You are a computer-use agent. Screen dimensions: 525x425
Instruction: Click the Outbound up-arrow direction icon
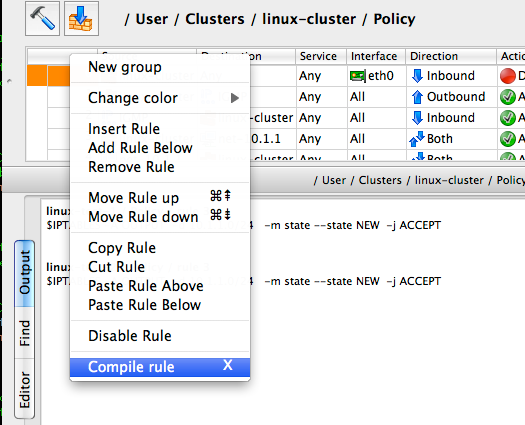coord(417,97)
